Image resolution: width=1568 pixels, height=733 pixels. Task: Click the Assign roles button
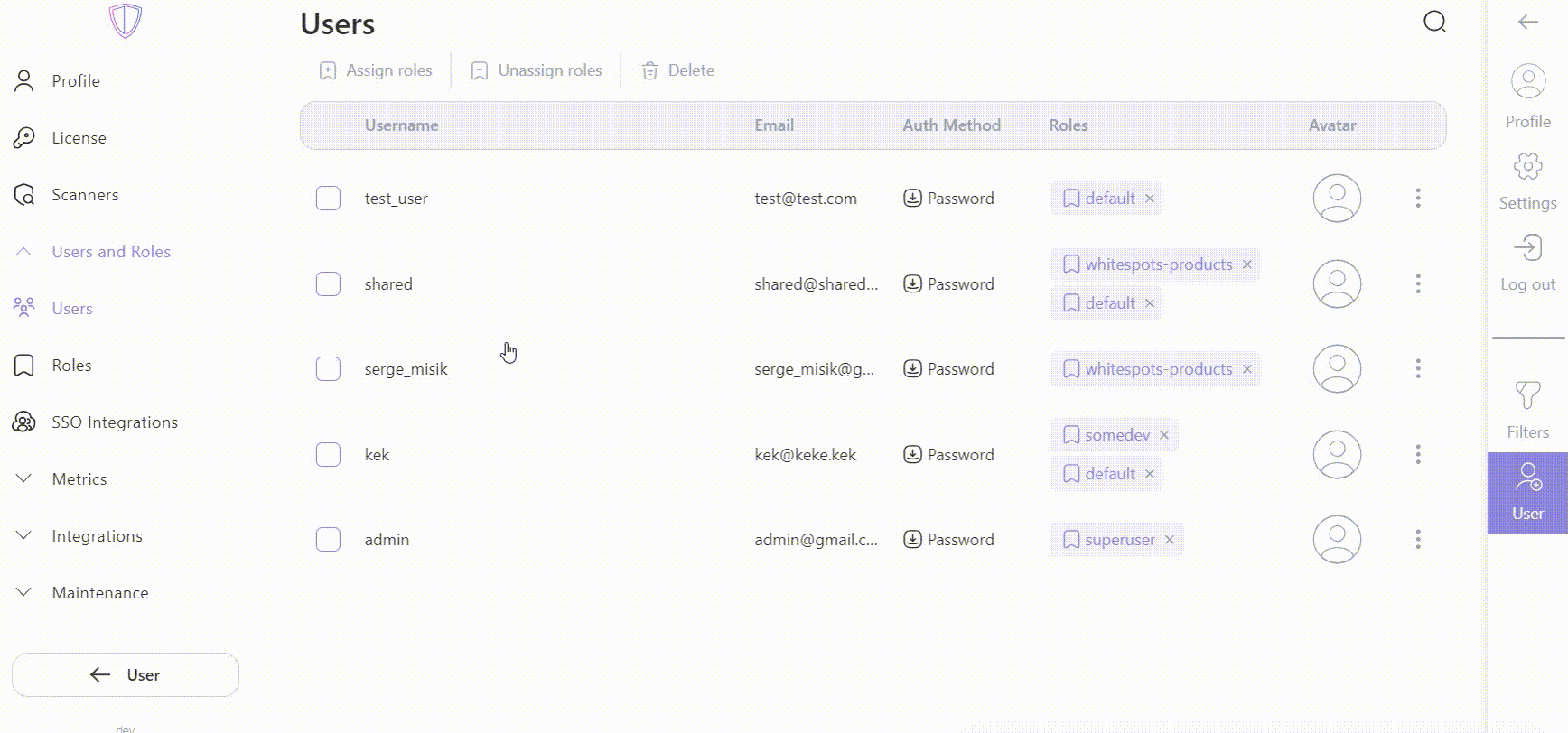(x=376, y=70)
